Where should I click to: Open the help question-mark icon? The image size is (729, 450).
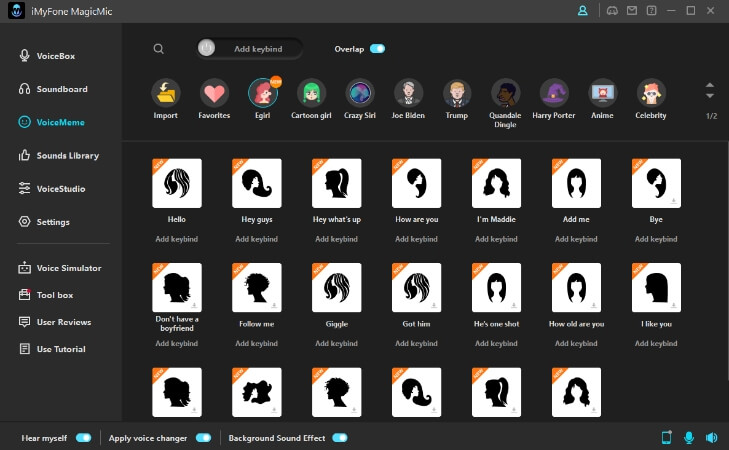[x=651, y=11]
